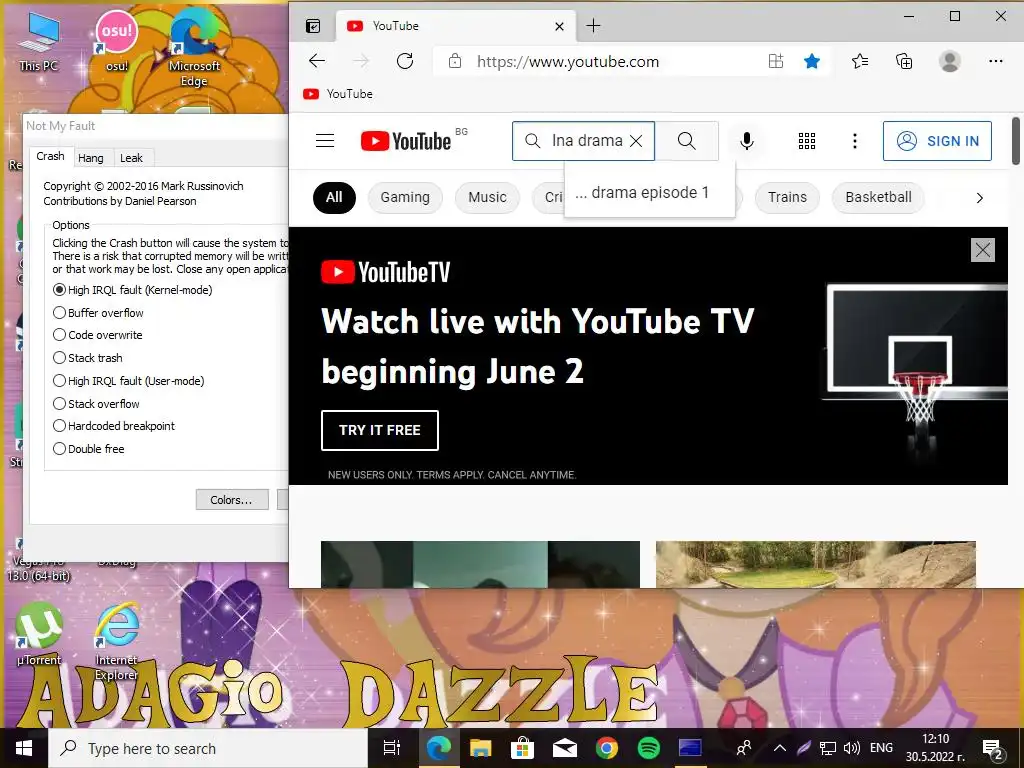The width and height of the screenshot is (1024, 768).
Task: Choose the drama episode 1 search suggestion
Action: tap(650, 193)
